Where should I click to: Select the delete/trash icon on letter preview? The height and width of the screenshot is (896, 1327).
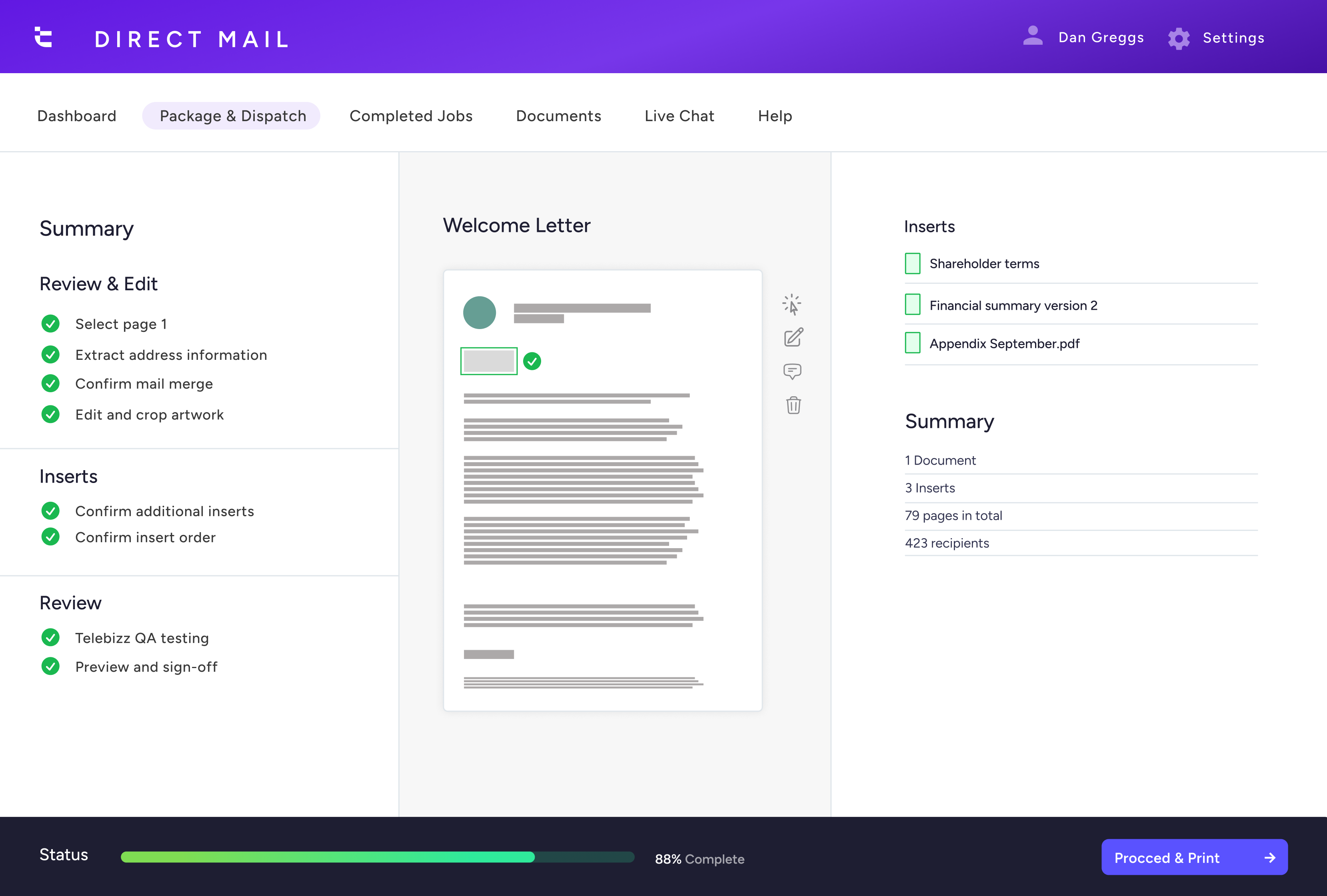click(793, 405)
